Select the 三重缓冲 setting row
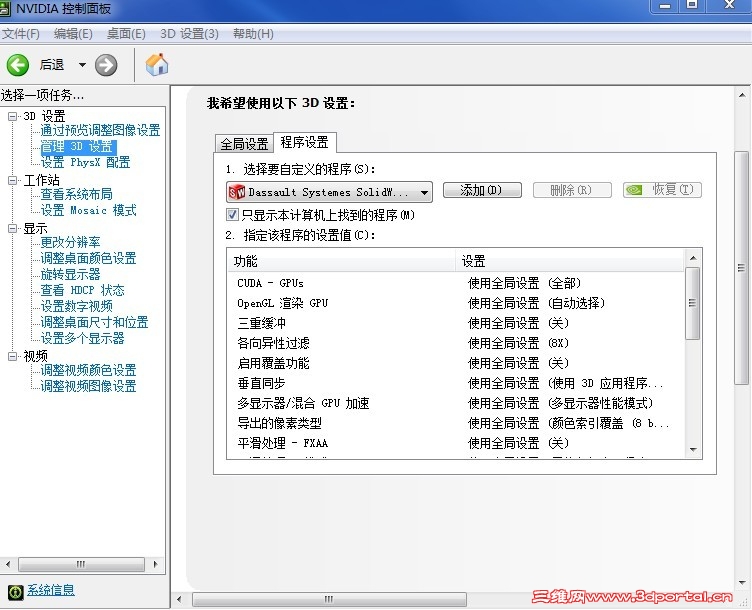Image resolution: width=752 pixels, height=610 pixels. pos(456,323)
